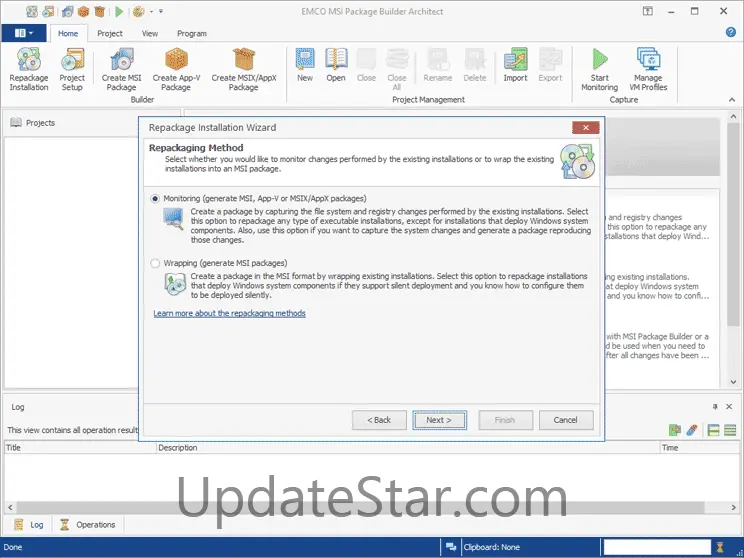Screen dimensions: 744x558
Task: Click the wizard Cancel button
Action: (x=566, y=420)
